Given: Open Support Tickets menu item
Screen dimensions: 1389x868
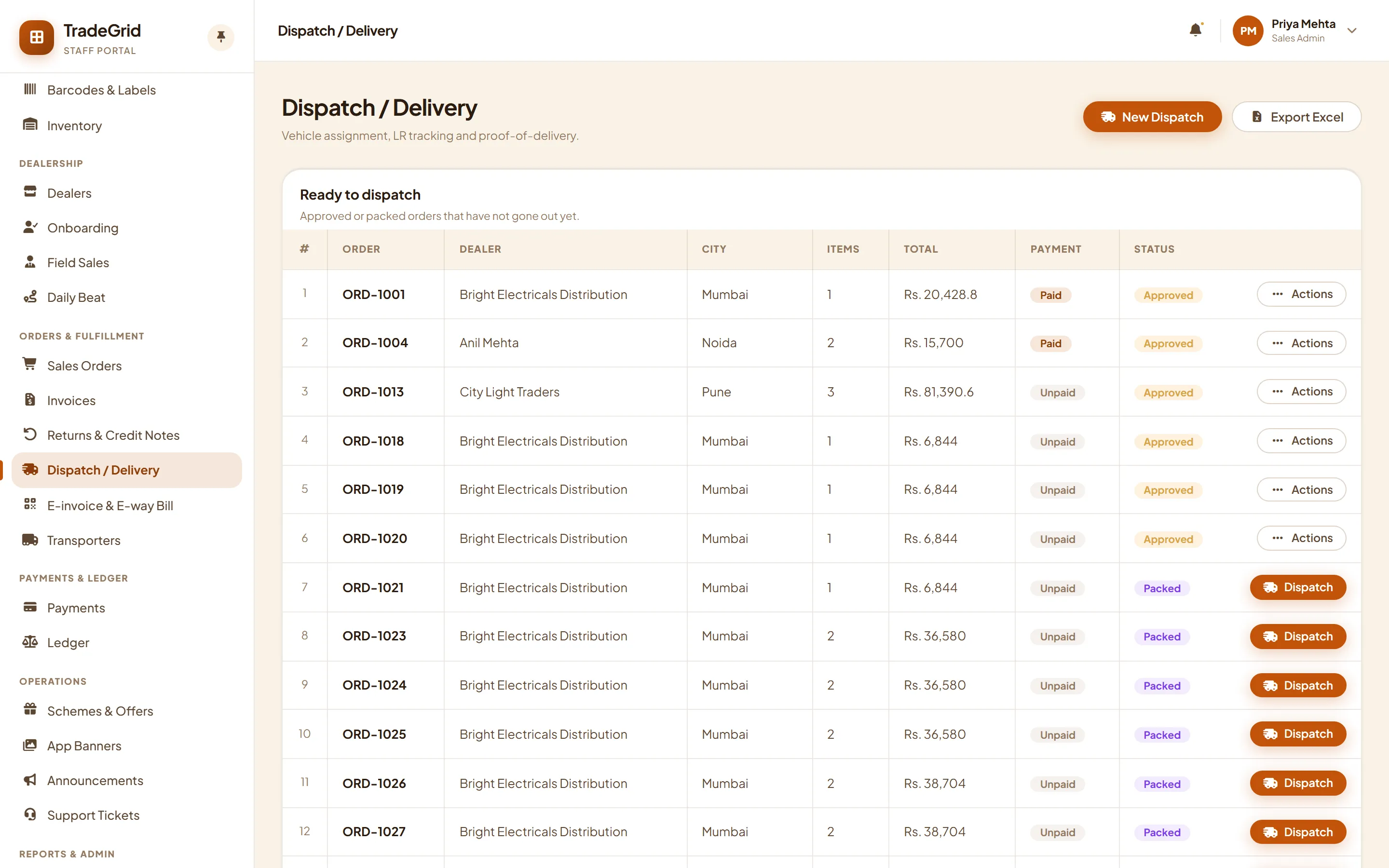Looking at the screenshot, I should pyautogui.click(x=127, y=815).
